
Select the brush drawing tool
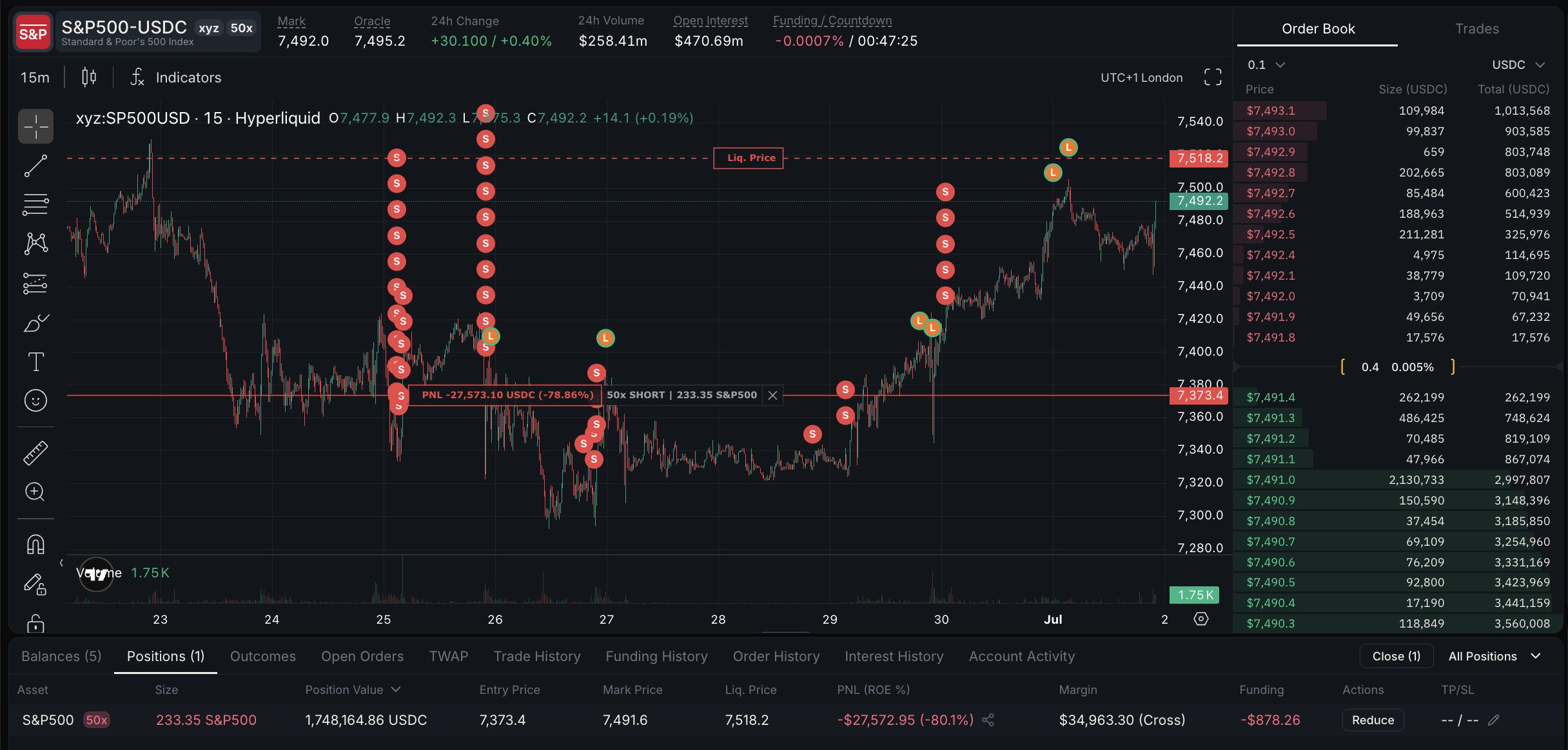coord(35,323)
